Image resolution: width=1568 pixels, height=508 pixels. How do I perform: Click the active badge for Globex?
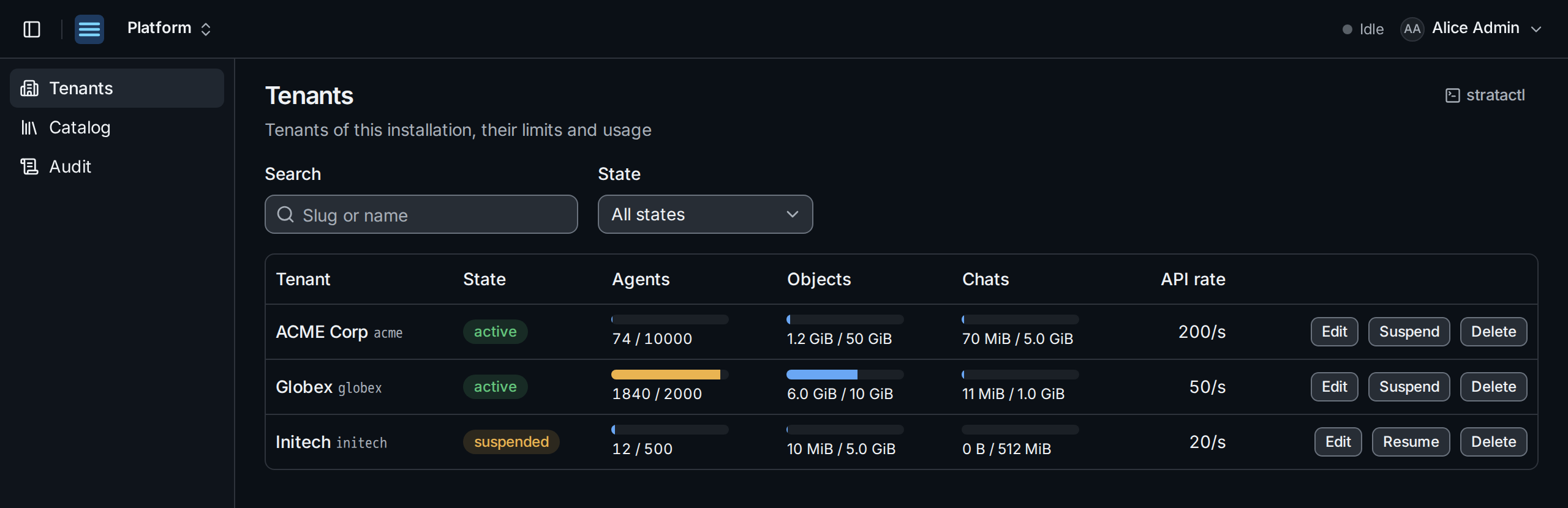click(495, 387)
